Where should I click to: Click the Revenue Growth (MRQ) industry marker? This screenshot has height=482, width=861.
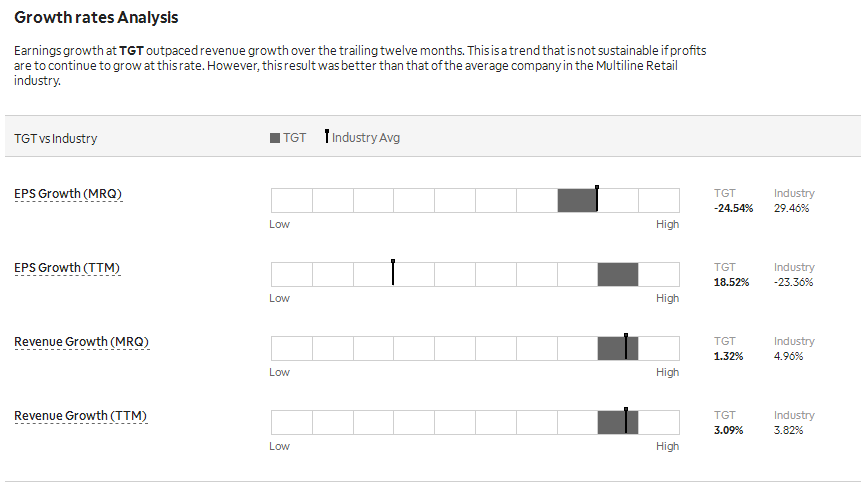click(626, 346)
